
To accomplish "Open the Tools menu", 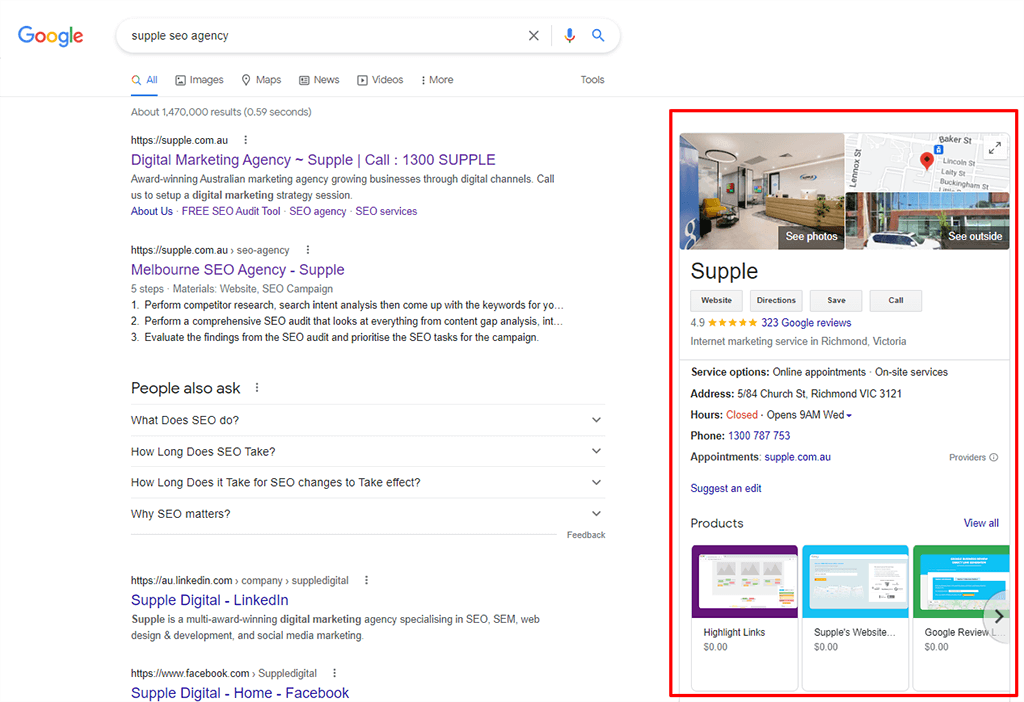I will coord(592,80).
